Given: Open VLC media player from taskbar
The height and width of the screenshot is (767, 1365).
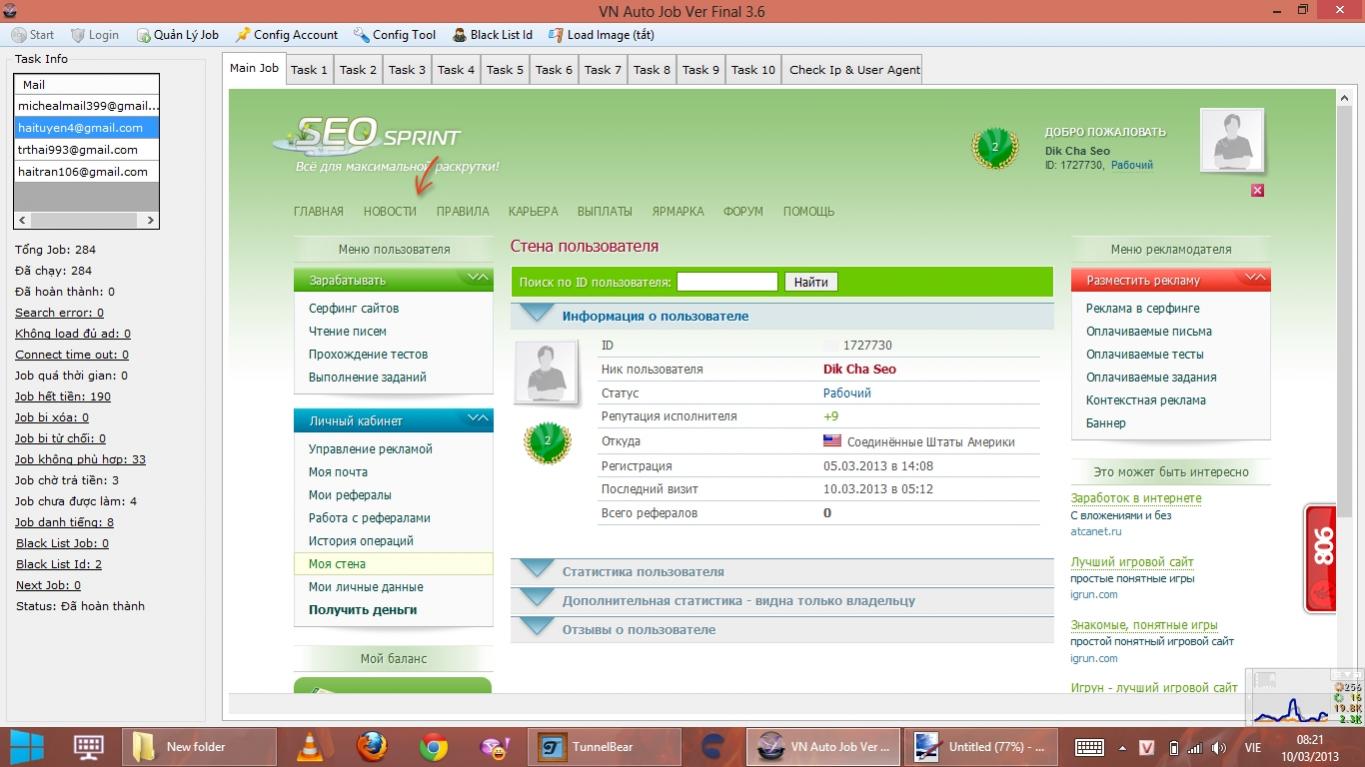Looking at the screenshot, I should tap(312, 746).
